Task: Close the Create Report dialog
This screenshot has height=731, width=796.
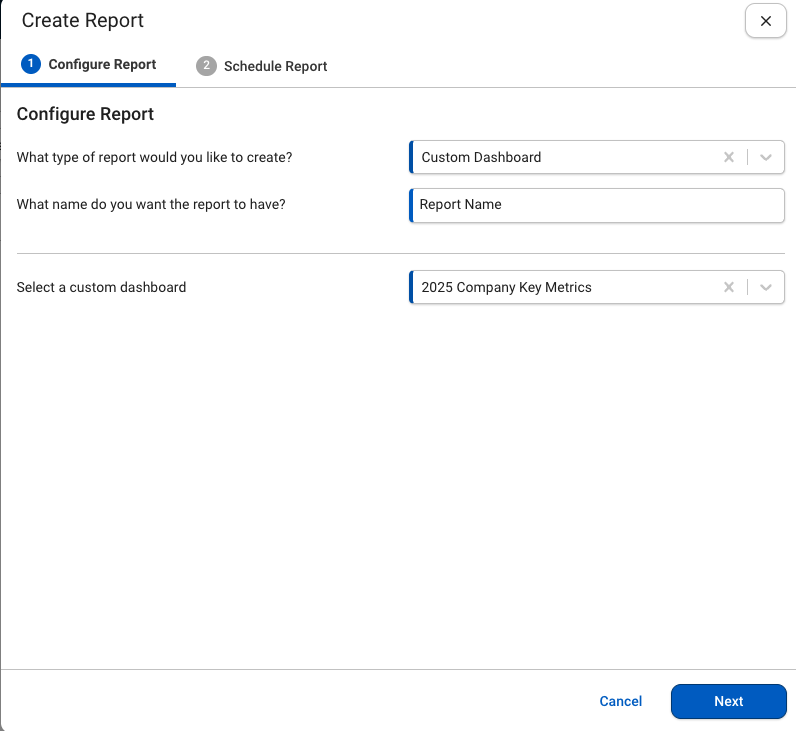Action: (766, 21)
